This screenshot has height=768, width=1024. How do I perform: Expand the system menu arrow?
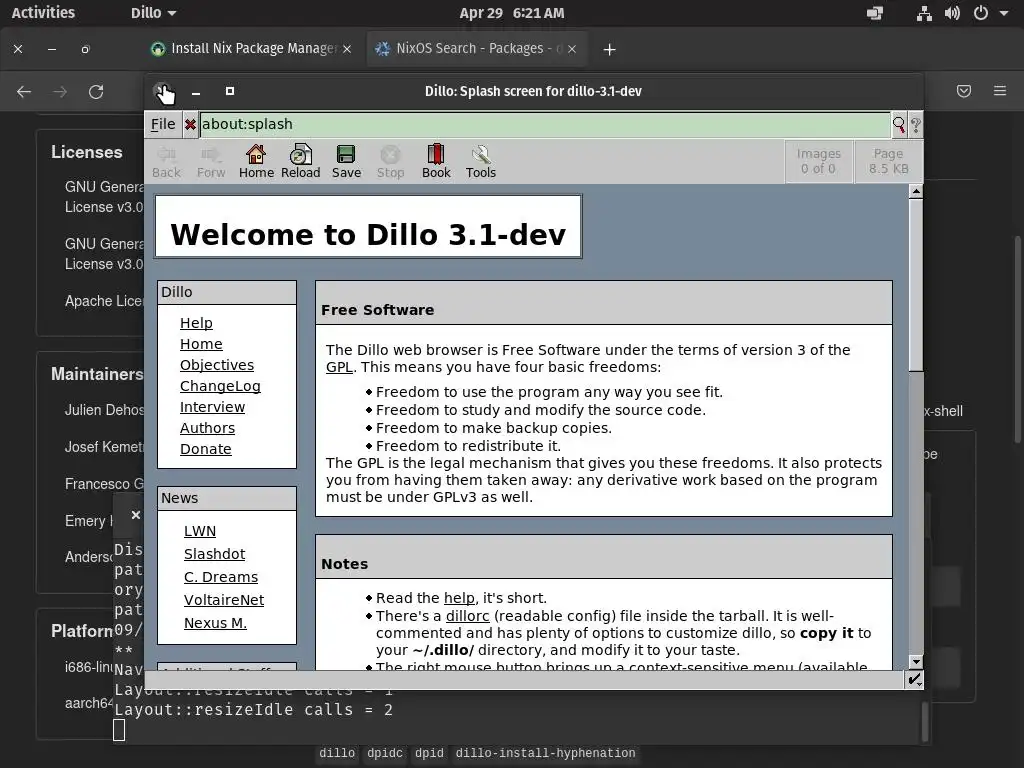click(x=1004, y=13)
